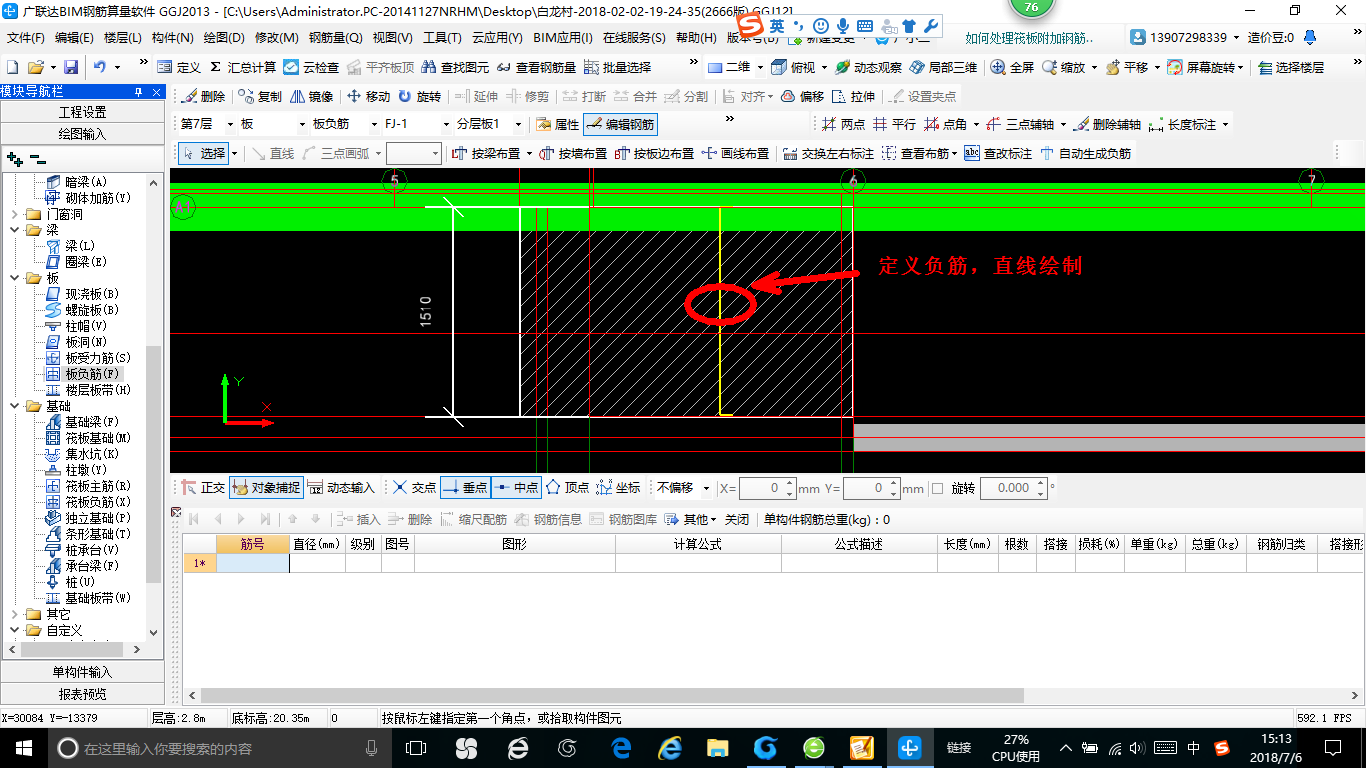Toggle 动态输入 (Dynamic Input)
The width and height of the screenshot is (1366, 768).
click(x=341, y=488)
